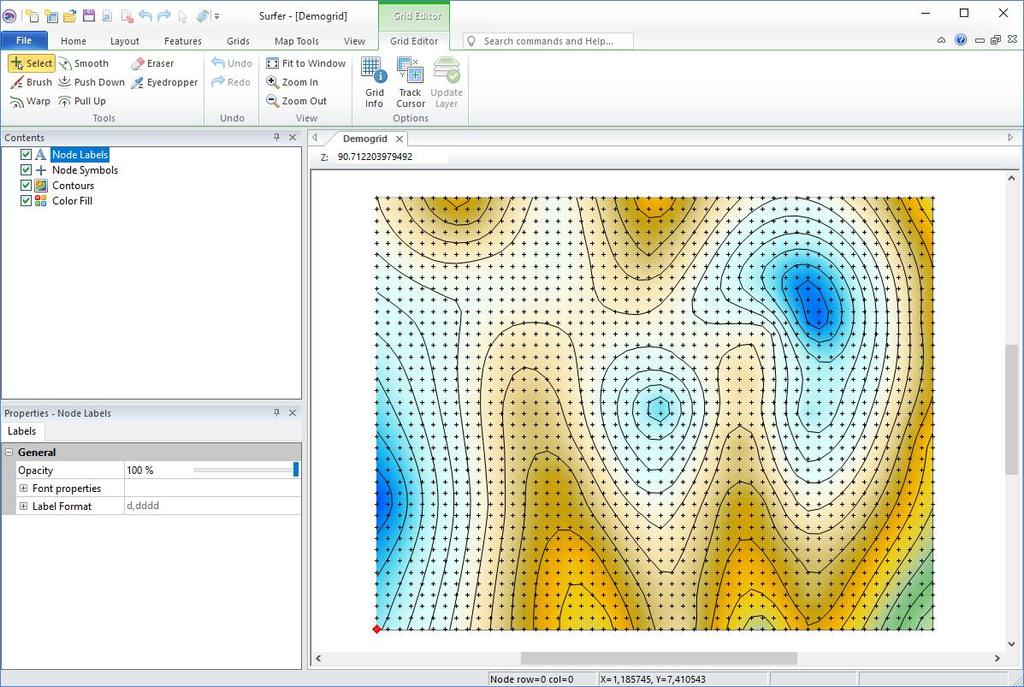The image size is (1024, 687).
Task: Select the Labels tab in Properties
Action: (x=22, y=431)
